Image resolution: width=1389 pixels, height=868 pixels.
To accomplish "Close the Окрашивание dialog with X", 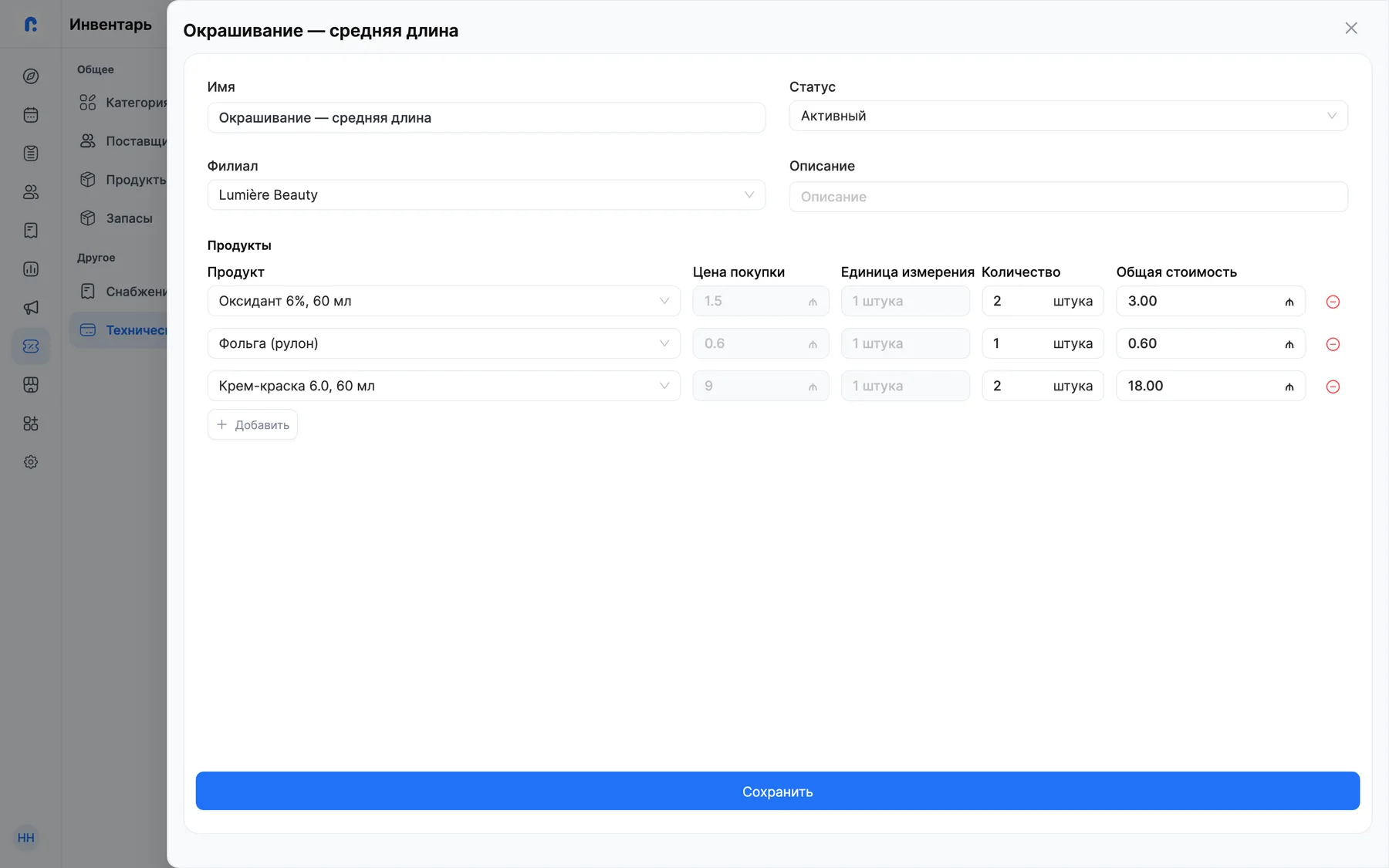I will [x=1351, y=29].
